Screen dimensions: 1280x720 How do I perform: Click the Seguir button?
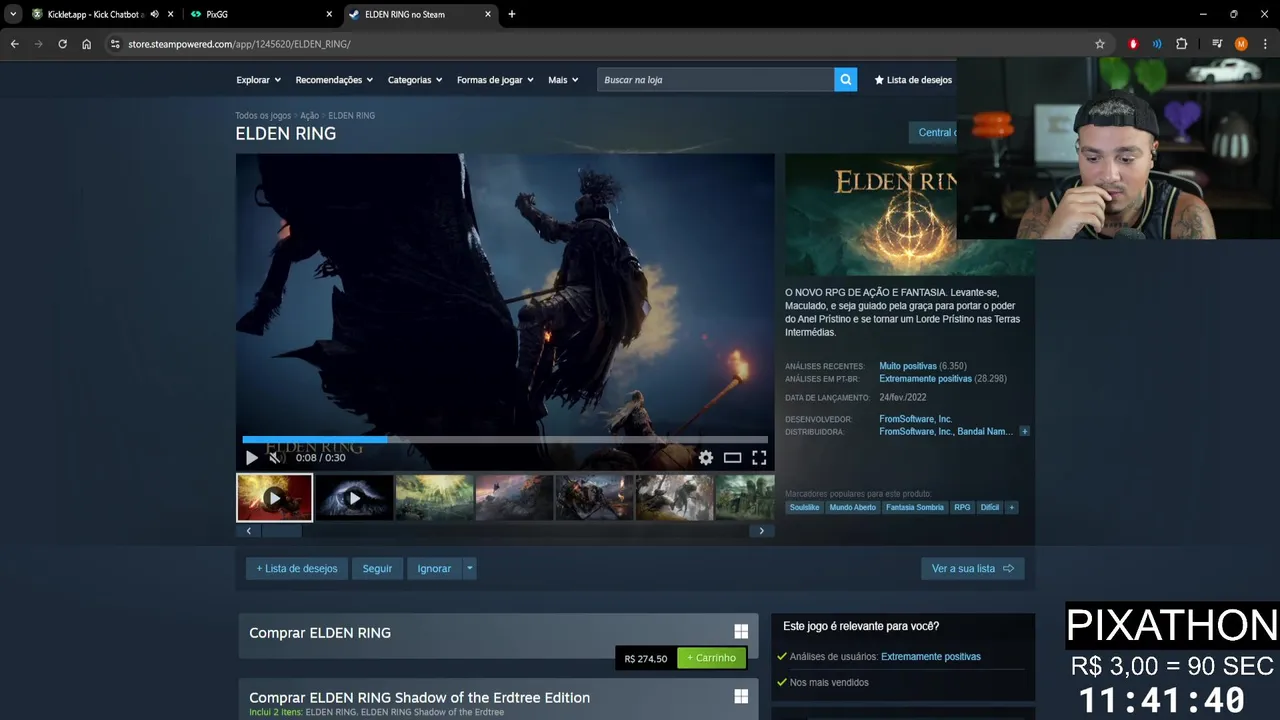pyautogui.click(x=377, y=568)
